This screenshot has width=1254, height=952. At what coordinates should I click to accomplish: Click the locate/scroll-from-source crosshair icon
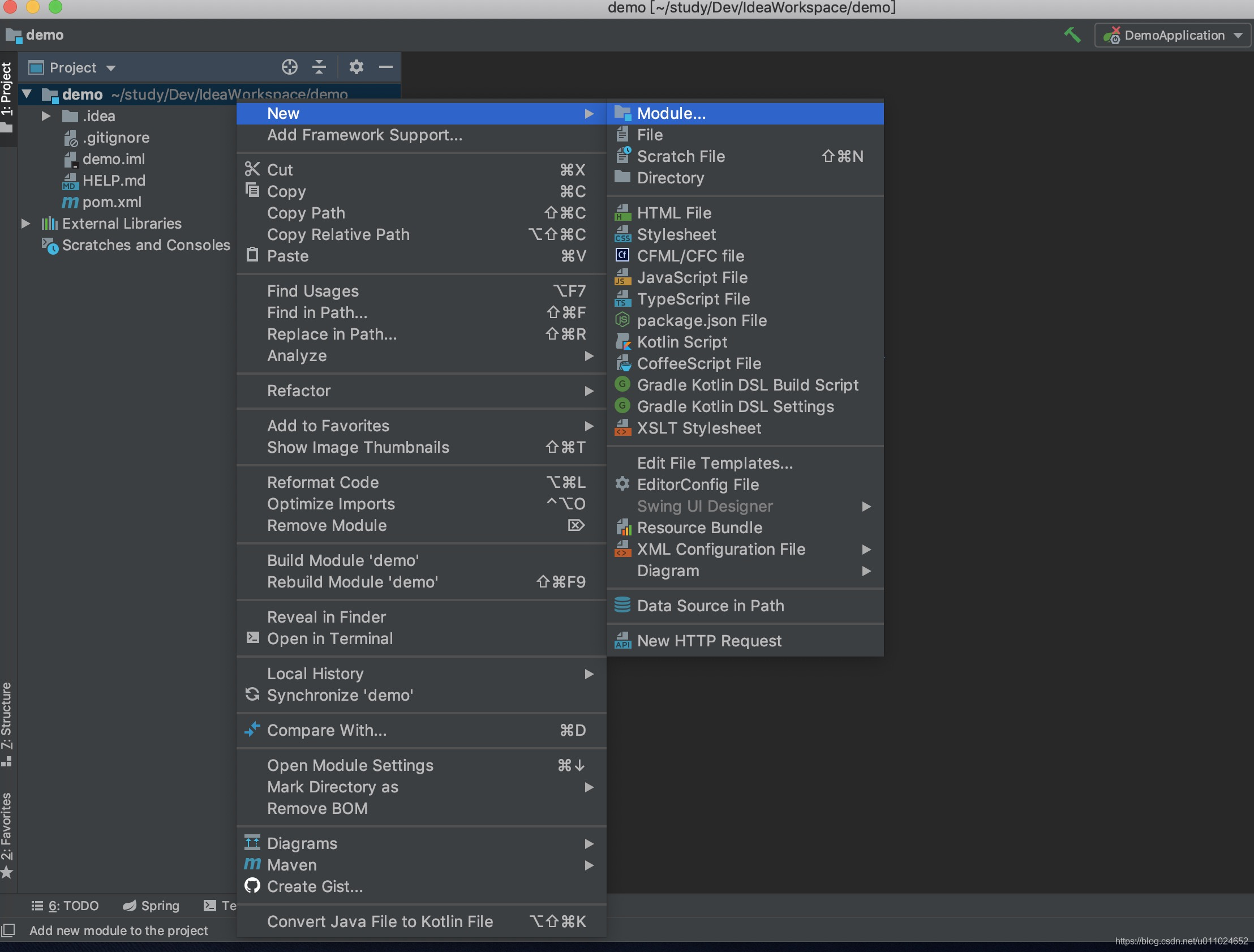pos(289,67)
